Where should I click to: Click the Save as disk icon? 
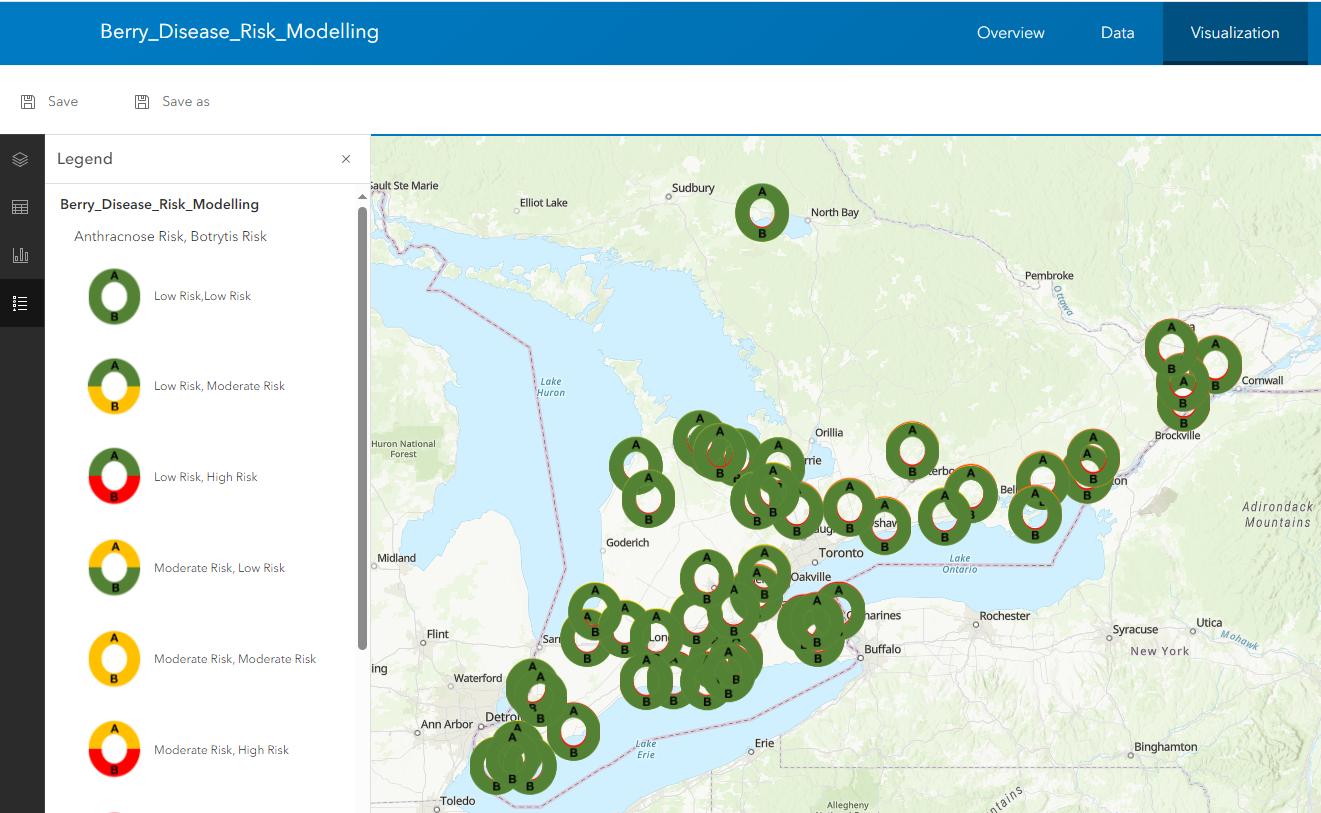(142, 101)
